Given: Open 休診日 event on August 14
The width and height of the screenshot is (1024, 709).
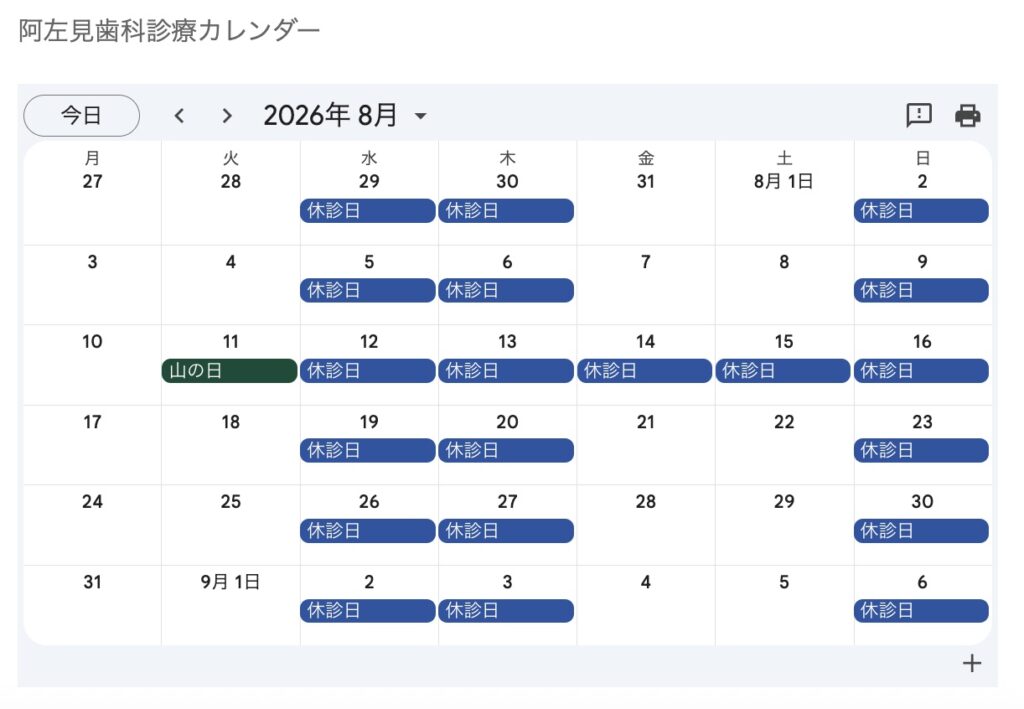Looking at the screenshot, I should (x=645, y=371).
